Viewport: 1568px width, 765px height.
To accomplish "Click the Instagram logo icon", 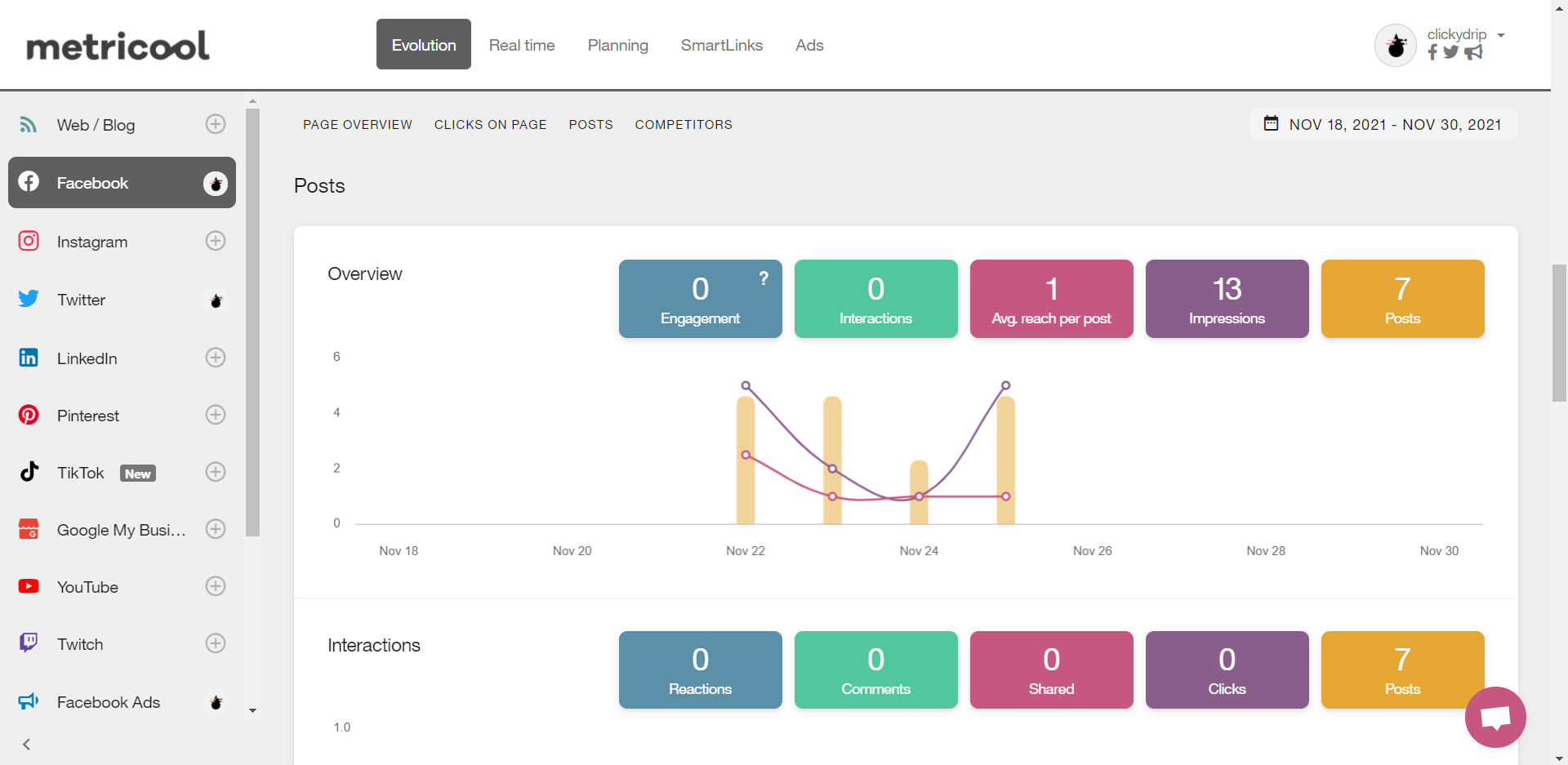I will (x=29, y=241).
